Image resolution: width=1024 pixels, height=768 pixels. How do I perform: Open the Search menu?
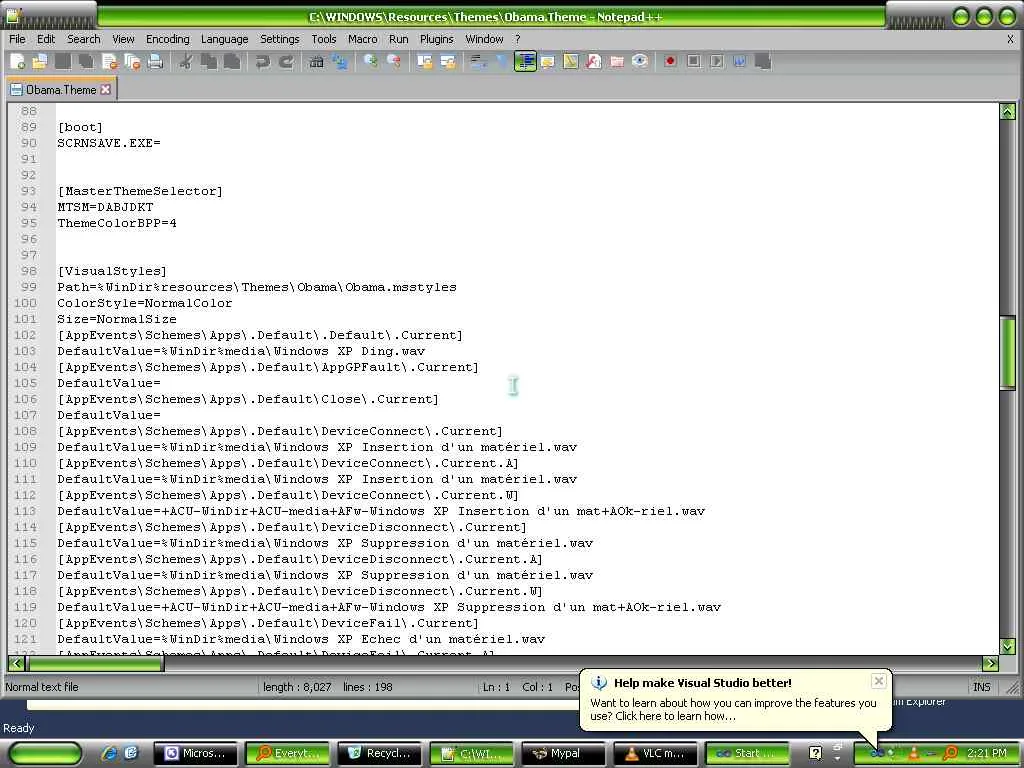(x=84, y=39)
